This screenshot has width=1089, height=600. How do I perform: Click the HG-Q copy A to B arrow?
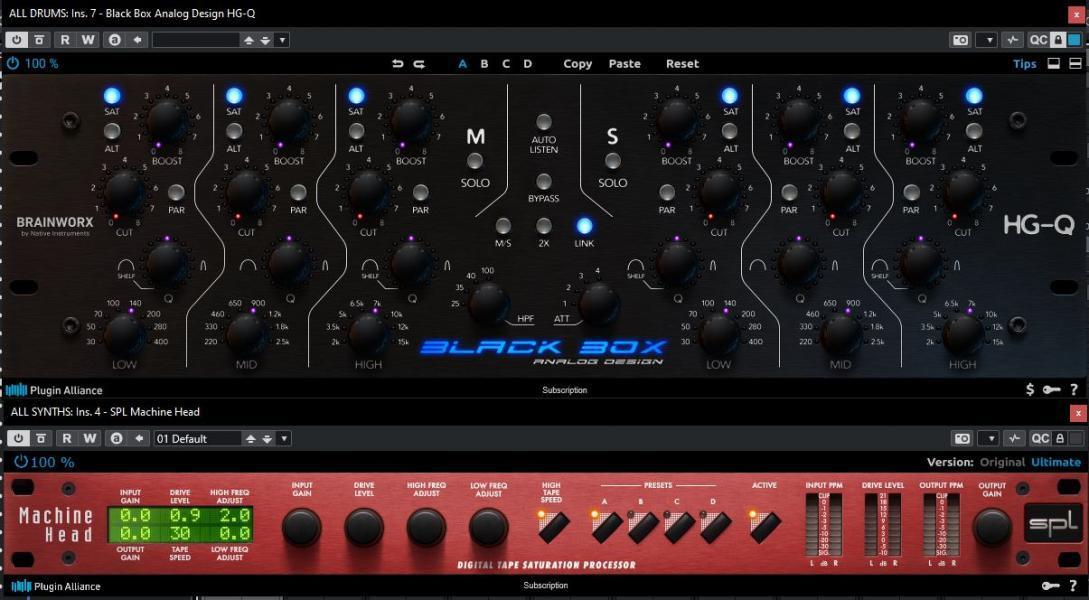pyautogui.click(x=138, y=40)
